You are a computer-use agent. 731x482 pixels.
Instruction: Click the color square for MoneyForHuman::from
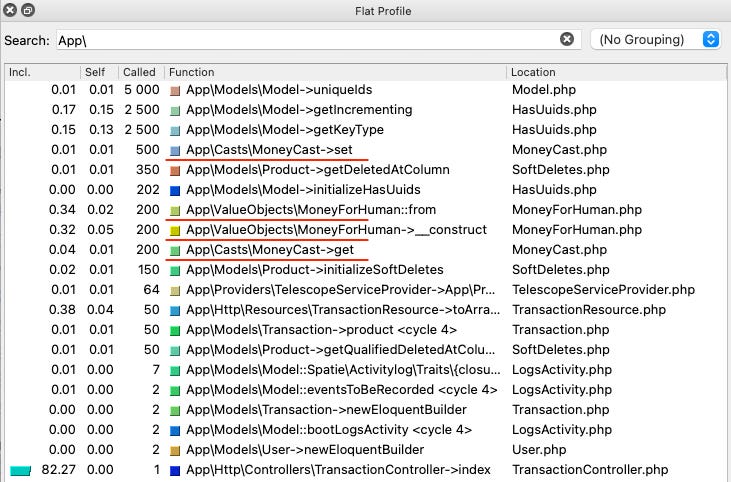(x=175, y=210)
